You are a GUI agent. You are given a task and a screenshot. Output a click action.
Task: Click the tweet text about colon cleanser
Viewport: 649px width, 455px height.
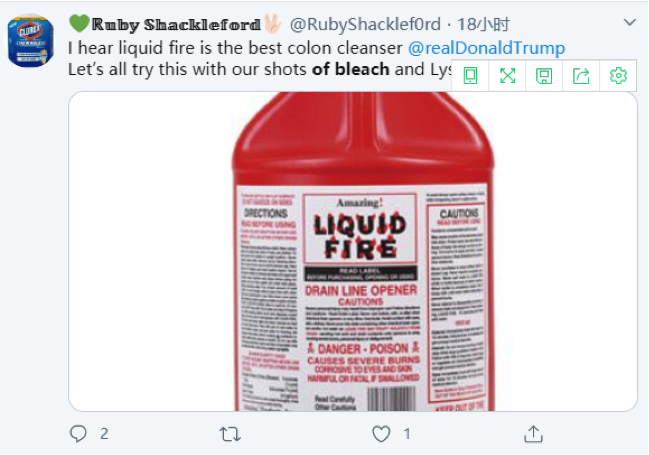click(235, 48)
